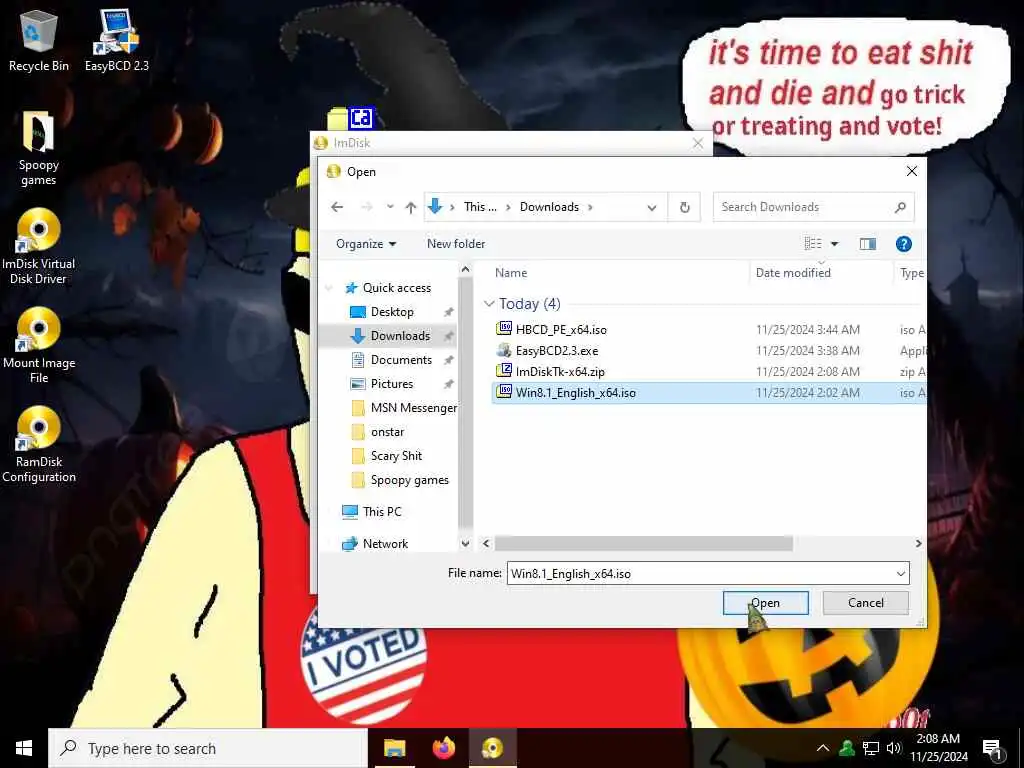Image resolution: width=1024 pixels, height=768 pixels.
Task: Go up one folder level
Action: pyautogui.click(x=411, y=207)
